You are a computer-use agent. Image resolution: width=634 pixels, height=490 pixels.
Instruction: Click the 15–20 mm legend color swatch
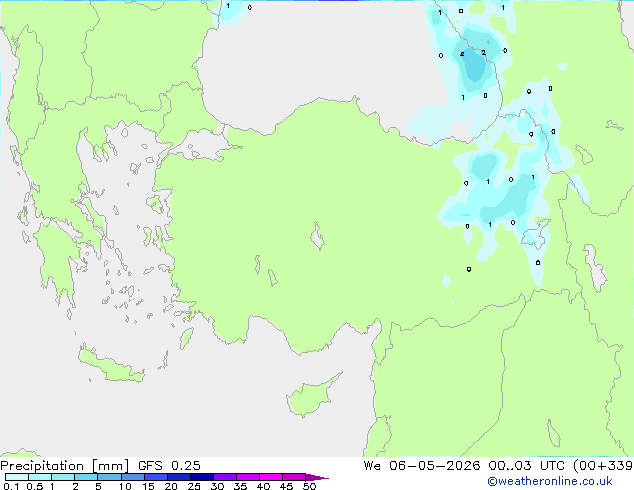pyautogui.click(x=155, y=477)
